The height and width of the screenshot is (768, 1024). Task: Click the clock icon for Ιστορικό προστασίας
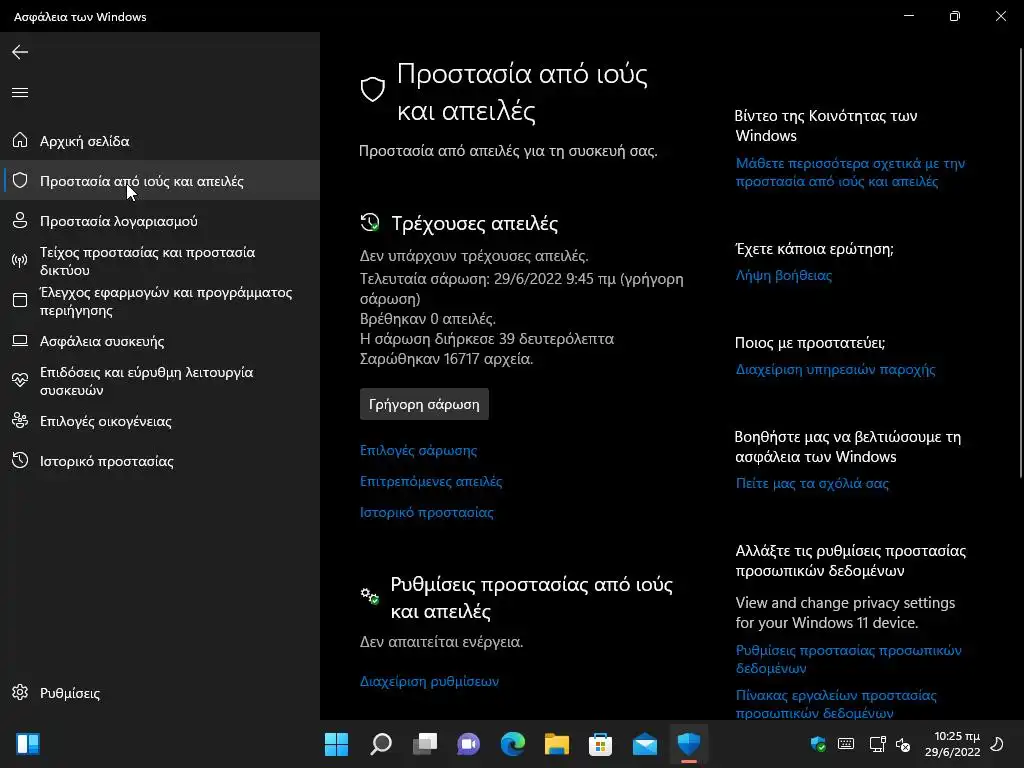pos(20,460)
